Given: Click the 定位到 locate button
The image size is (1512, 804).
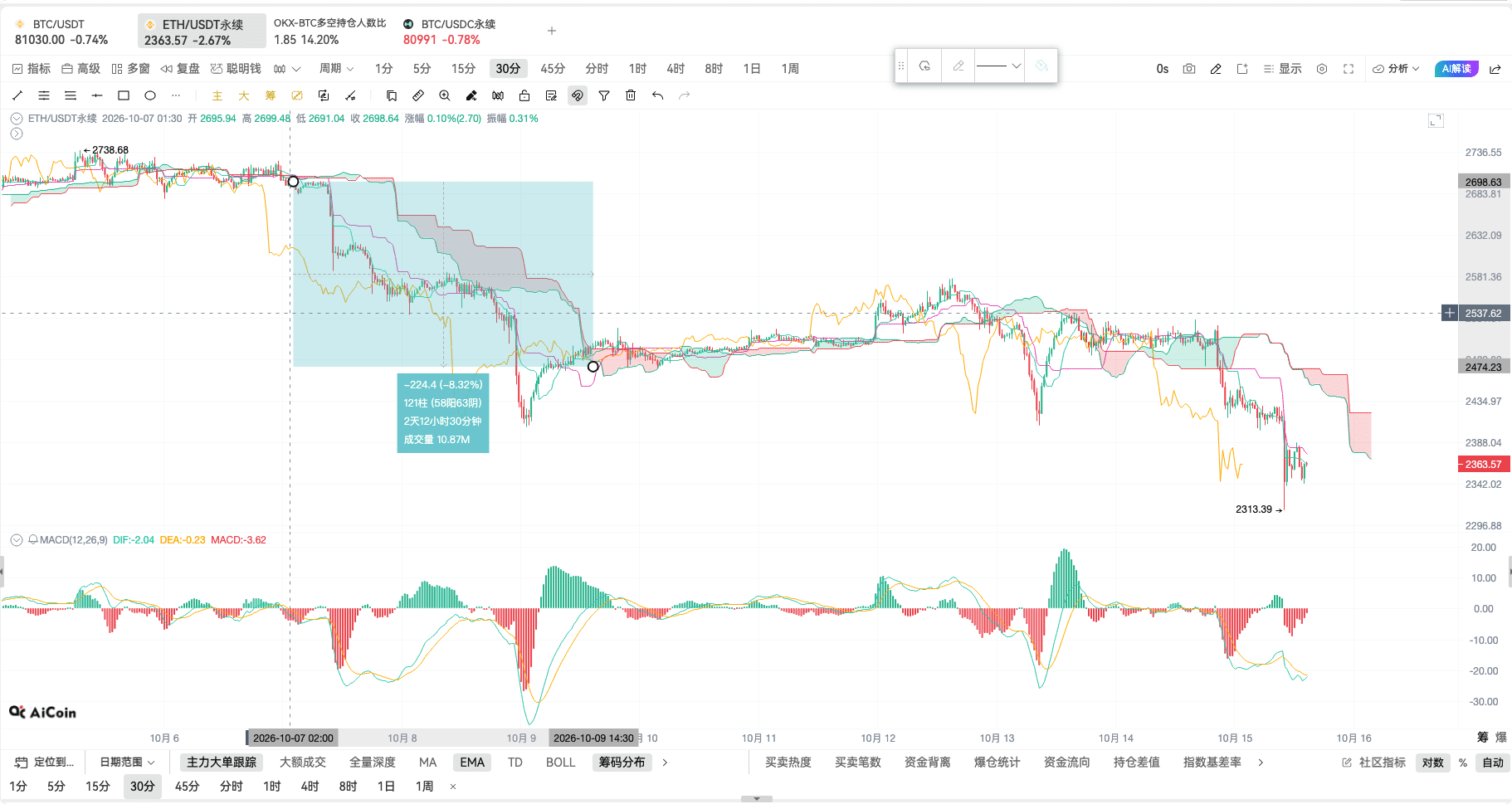Looking at the screenshot, I should click(x=45, y=762).
